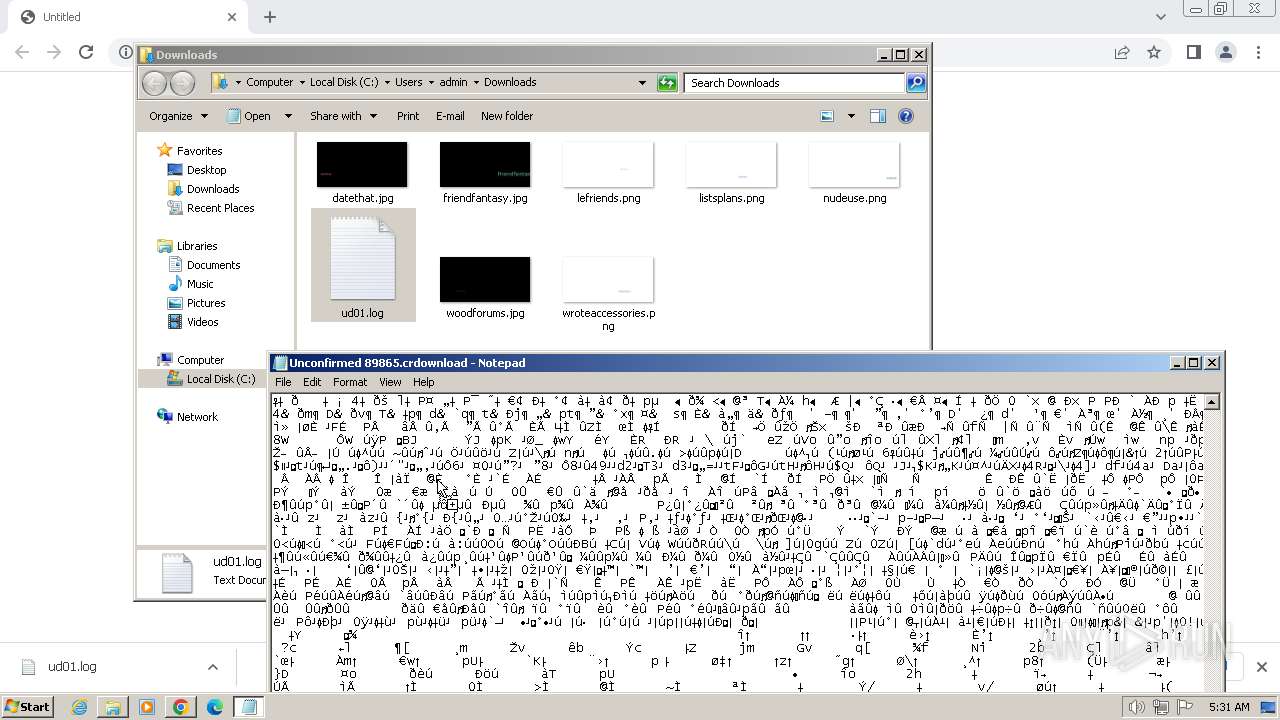Select the datethat.jpg thumbnail
Viewport: 1280px width, 720px height.
click(x=362, y=165)
